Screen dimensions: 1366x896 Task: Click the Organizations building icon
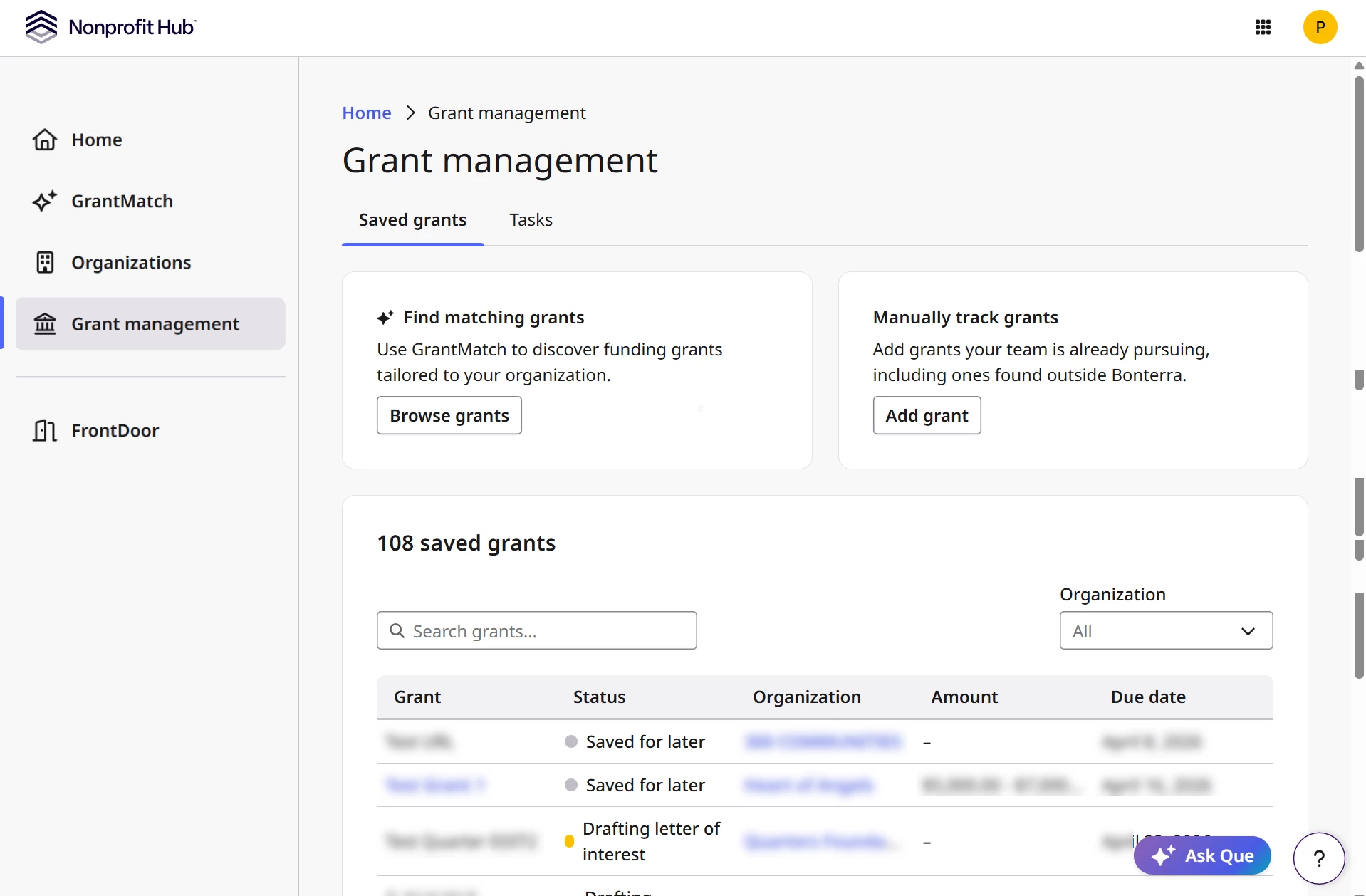[45, 262]
